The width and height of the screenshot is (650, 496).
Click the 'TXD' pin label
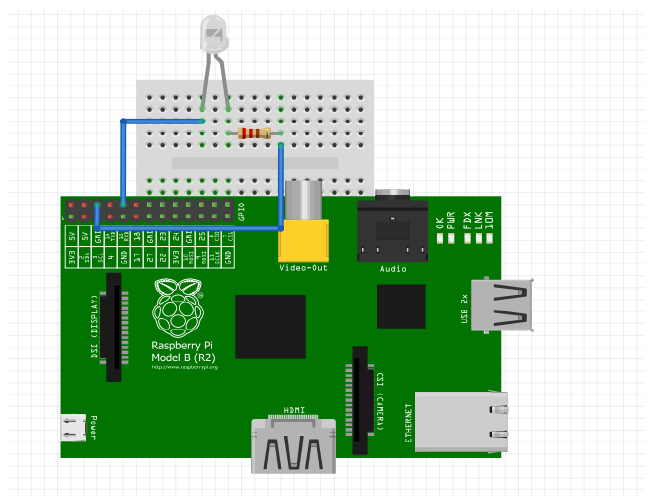[x=114, y=236]
